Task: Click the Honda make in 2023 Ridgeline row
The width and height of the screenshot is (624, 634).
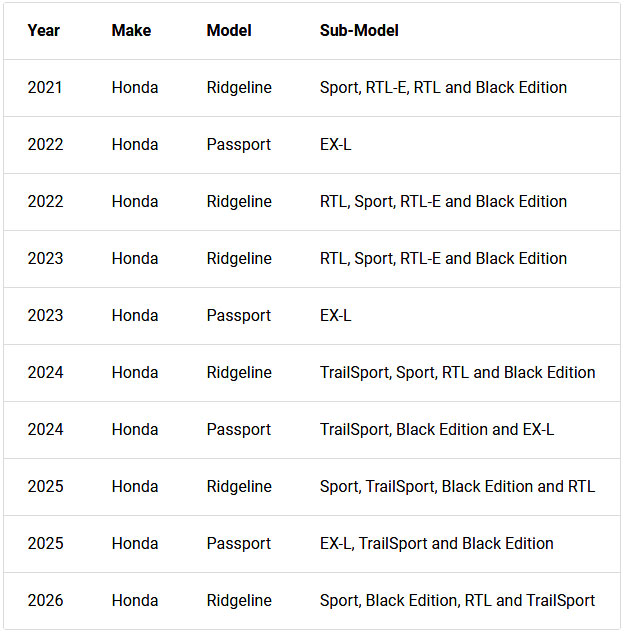Action: coord(135,259)
